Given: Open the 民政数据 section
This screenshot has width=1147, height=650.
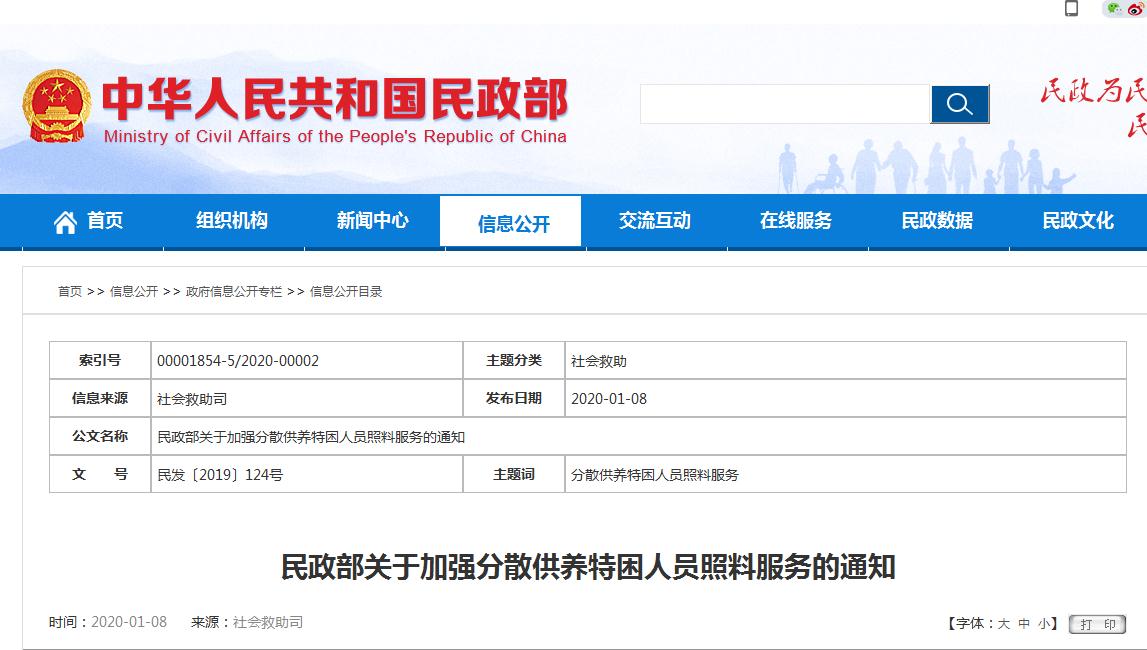Looking at the screenshot, I should click(936, 221).
